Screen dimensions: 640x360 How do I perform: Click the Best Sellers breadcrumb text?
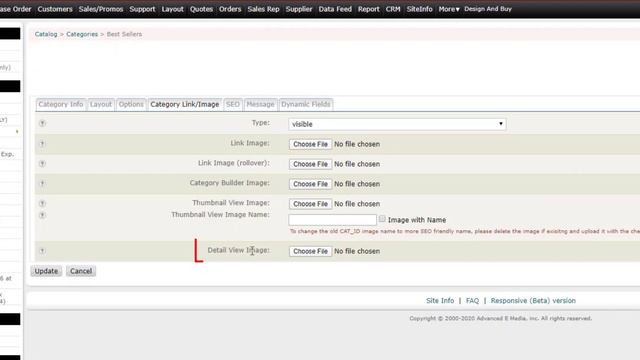pos(124,34)
